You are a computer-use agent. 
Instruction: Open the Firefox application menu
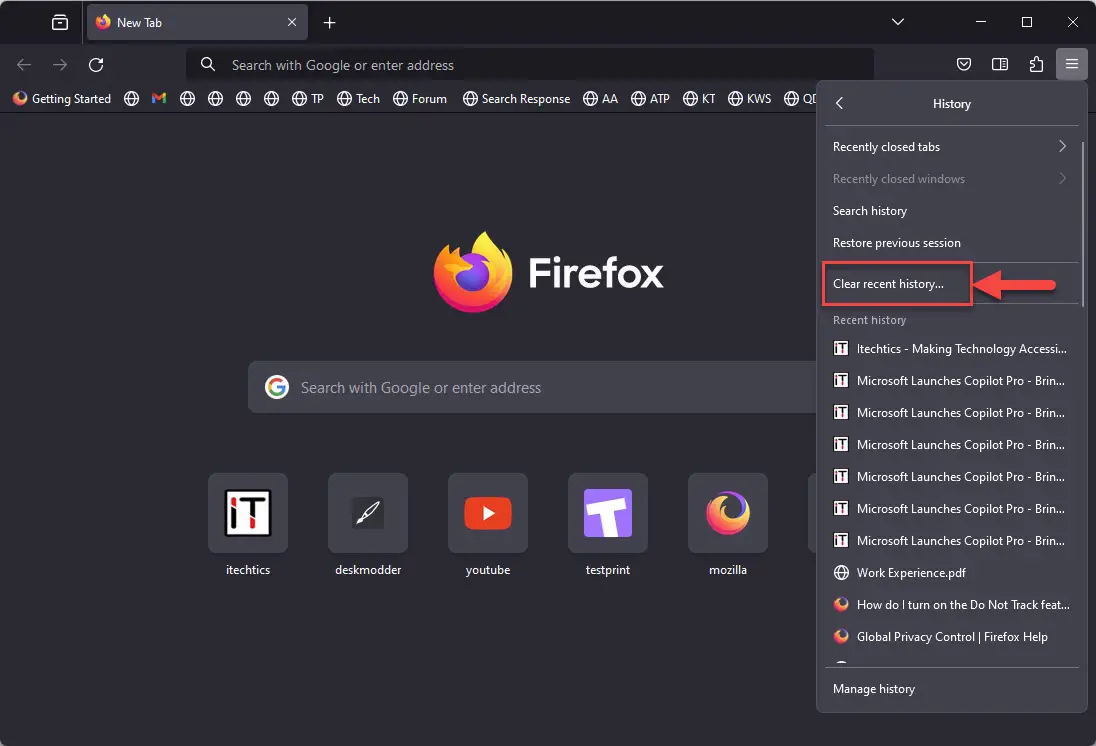[1071, 64]
